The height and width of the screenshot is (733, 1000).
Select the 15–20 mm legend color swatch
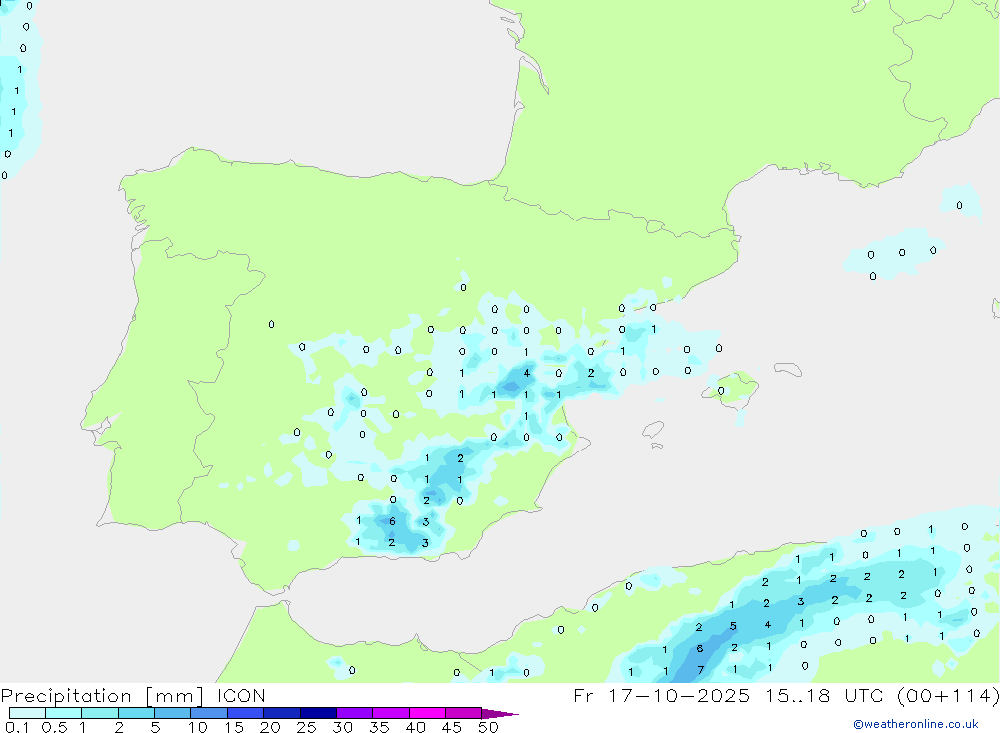coord(245,713)
